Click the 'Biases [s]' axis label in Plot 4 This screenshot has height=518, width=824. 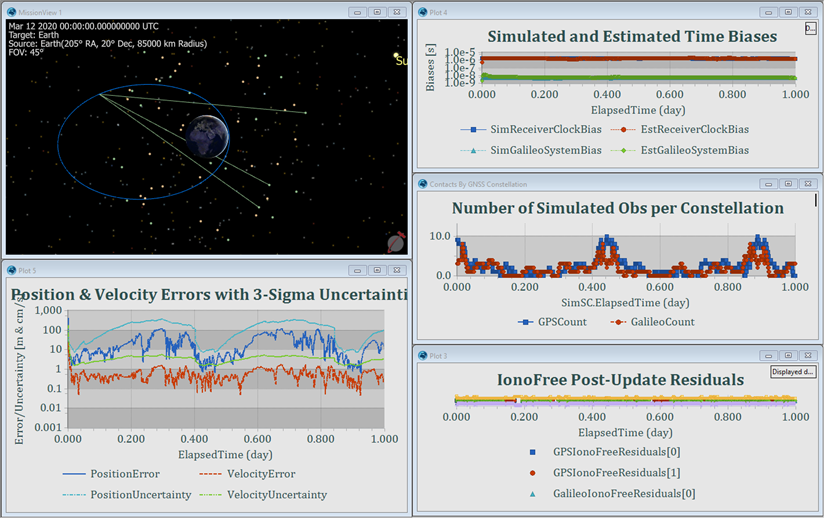(430, 68)
